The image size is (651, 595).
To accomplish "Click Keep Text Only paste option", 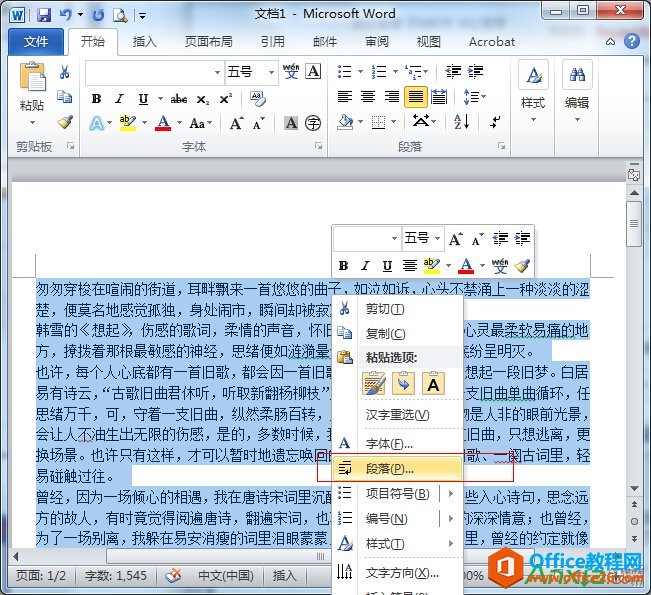I will [433, 383].
